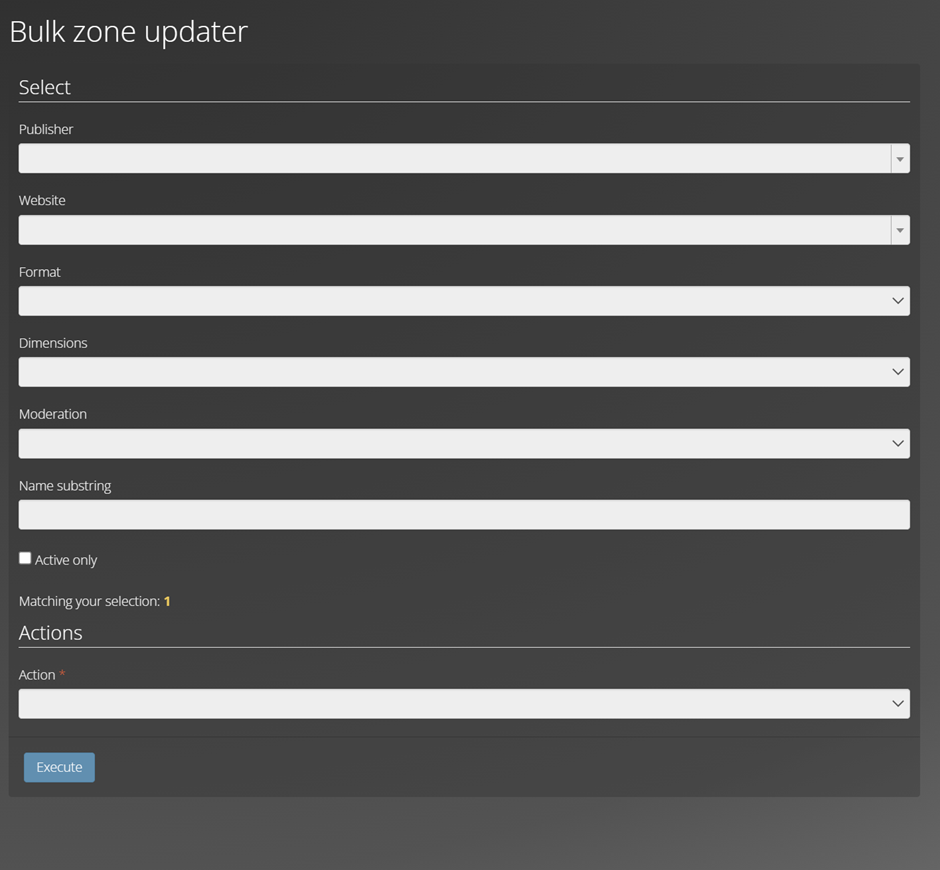Expand the Dimensions select box
Image resolution: width=940 pixels, height=870 pixels.
pos(464,372)
